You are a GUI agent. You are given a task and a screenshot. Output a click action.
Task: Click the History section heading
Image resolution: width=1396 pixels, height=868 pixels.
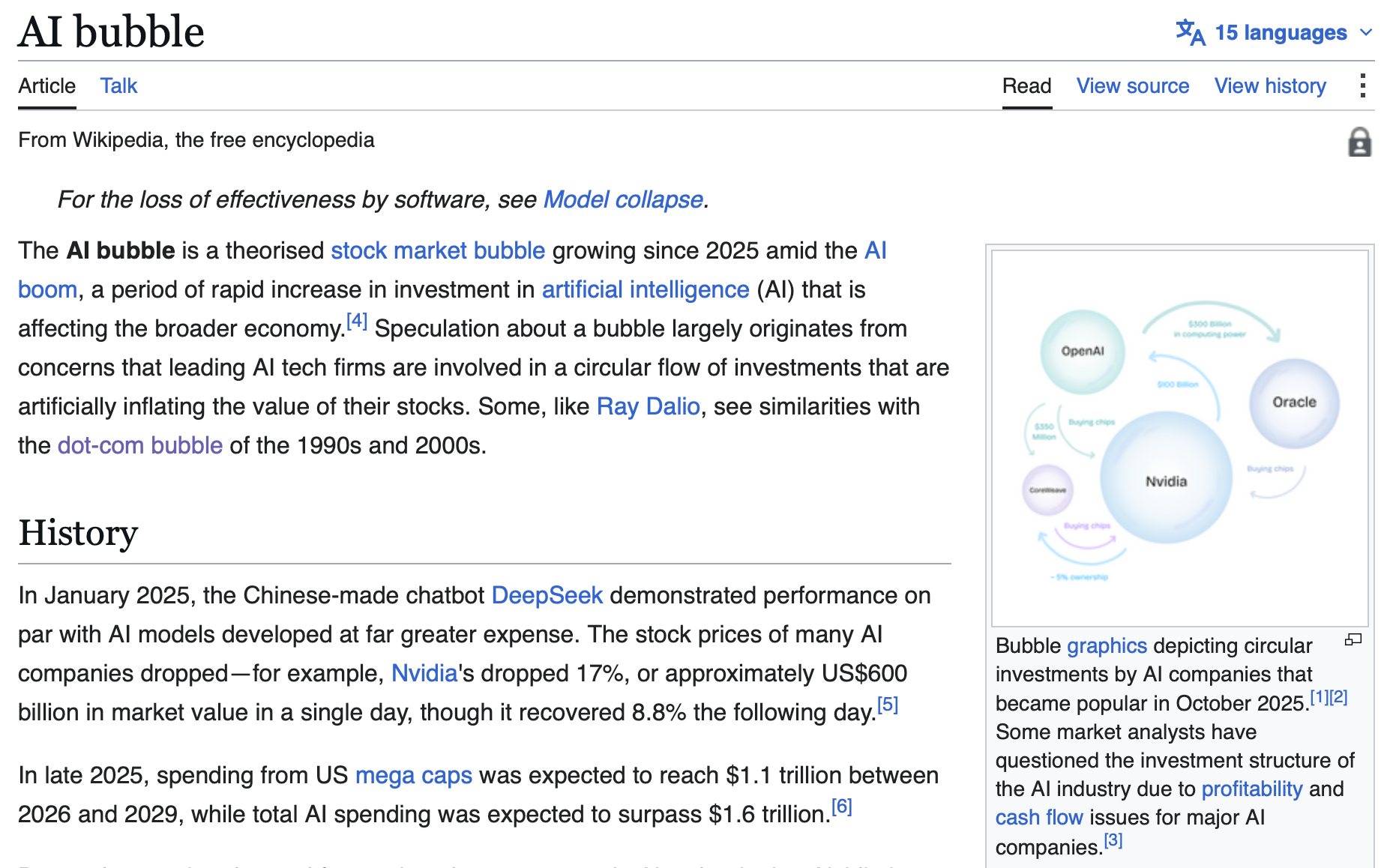[x=78, y=533]
